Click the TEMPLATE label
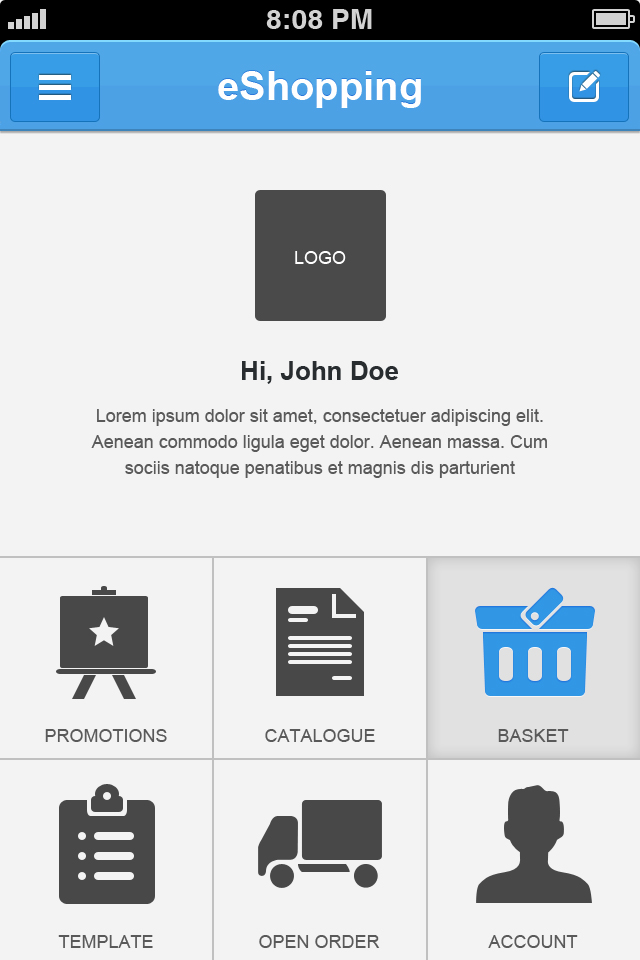The image size is (640, 960). coord(106,942)
